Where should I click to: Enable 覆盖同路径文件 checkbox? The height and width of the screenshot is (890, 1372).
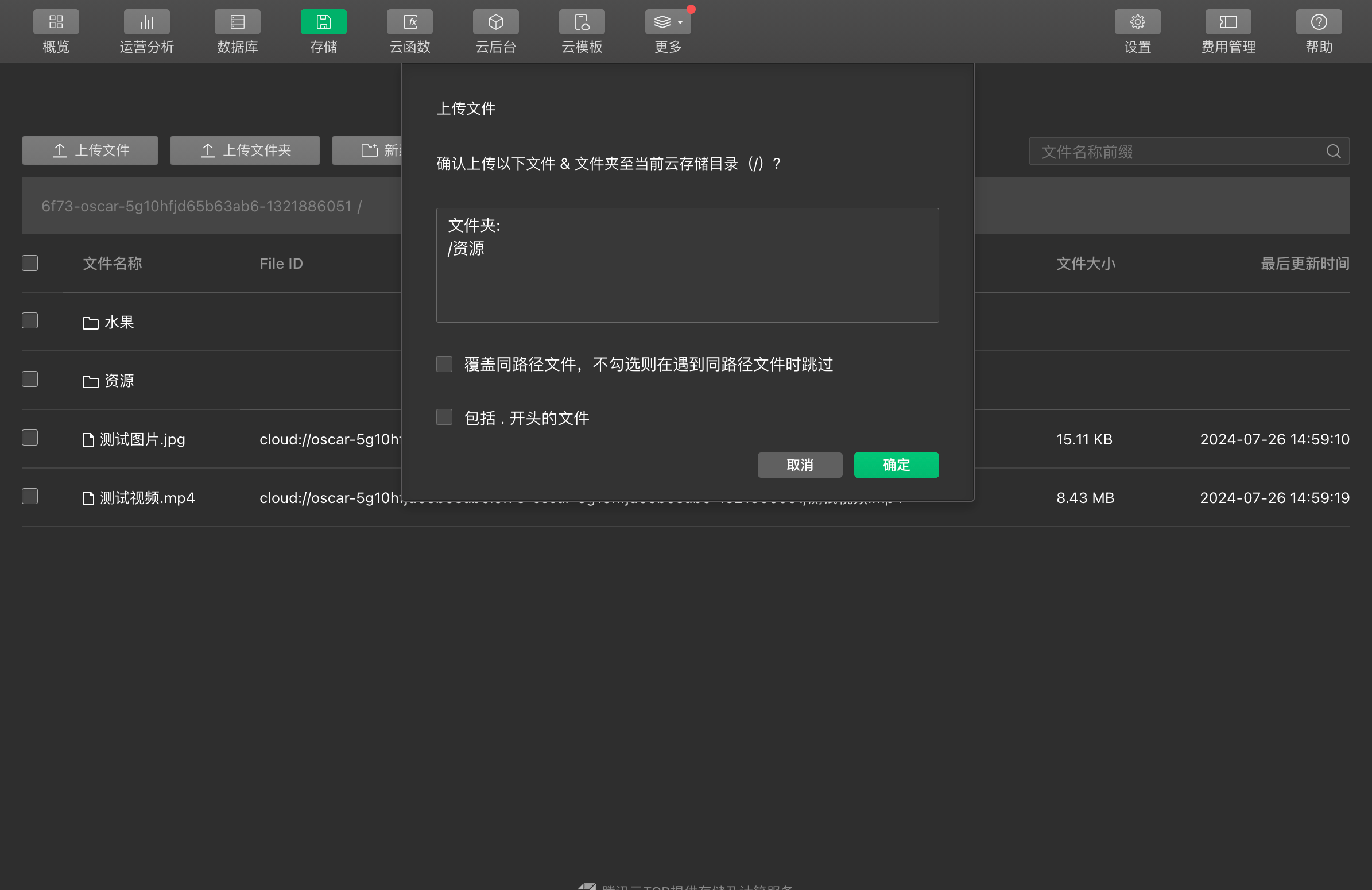pos(444,364)
